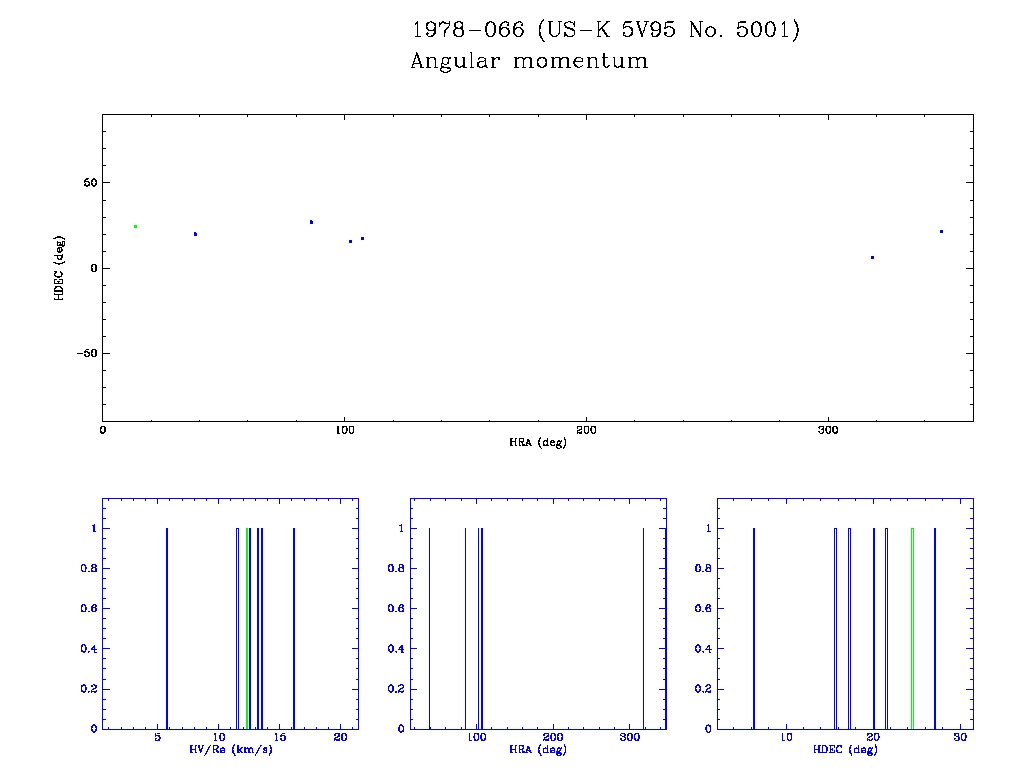Click the rightmost blue point in scatter plot
The width and height of the screenshot is (1024, 768).
[x=941, y=231]
